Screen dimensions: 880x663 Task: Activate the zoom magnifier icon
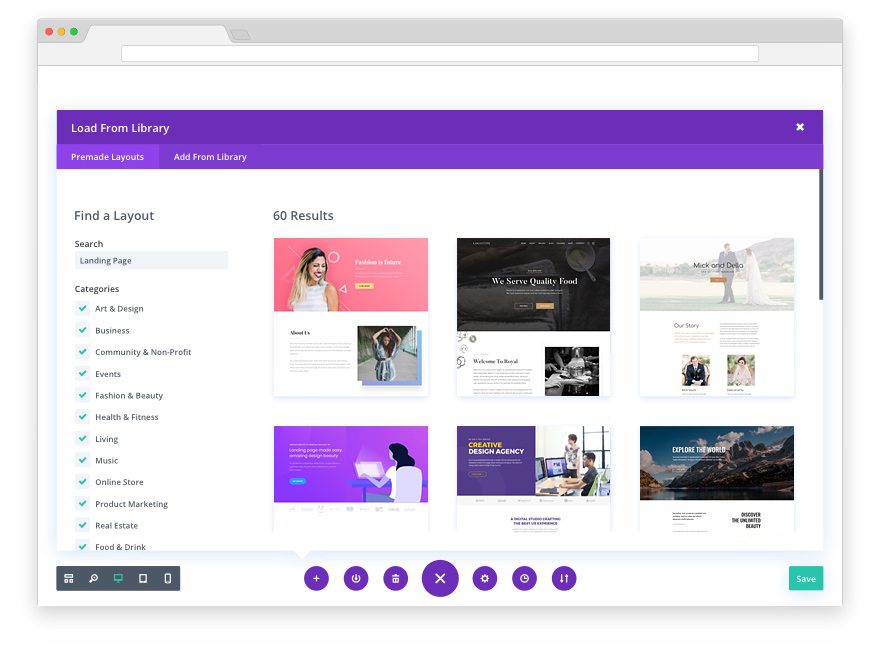click(93, 578)
